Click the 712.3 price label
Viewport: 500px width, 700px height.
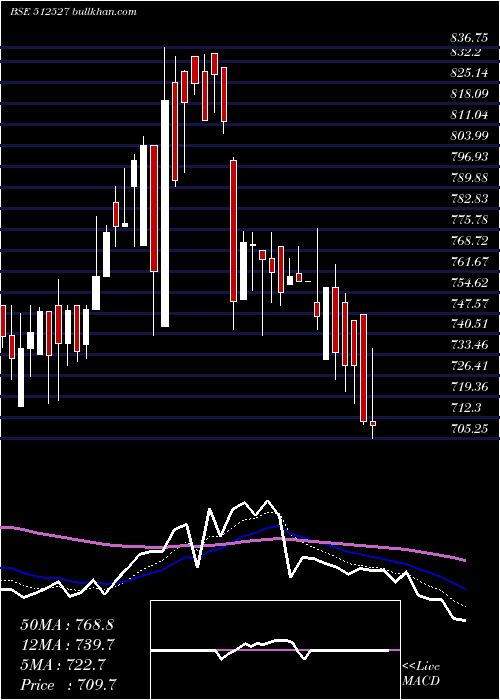click(x=466, y=408)
